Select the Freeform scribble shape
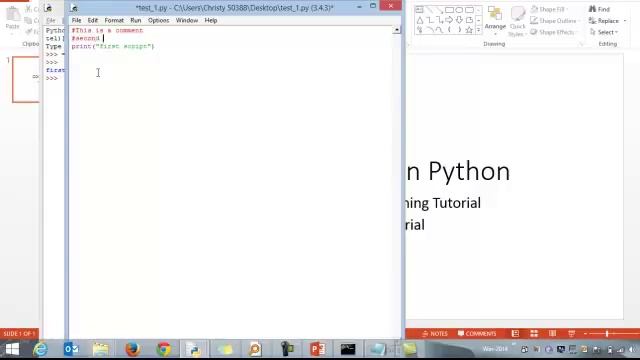 [x=420, y=30]
